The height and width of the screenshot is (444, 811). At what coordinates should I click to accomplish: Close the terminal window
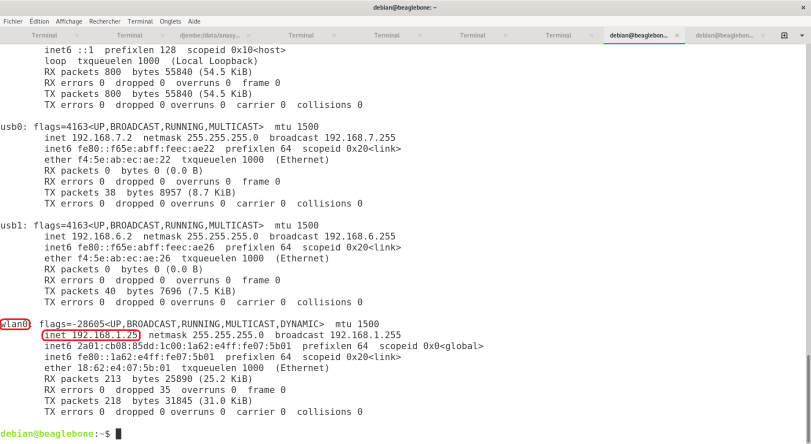click(x=801, y=7)
